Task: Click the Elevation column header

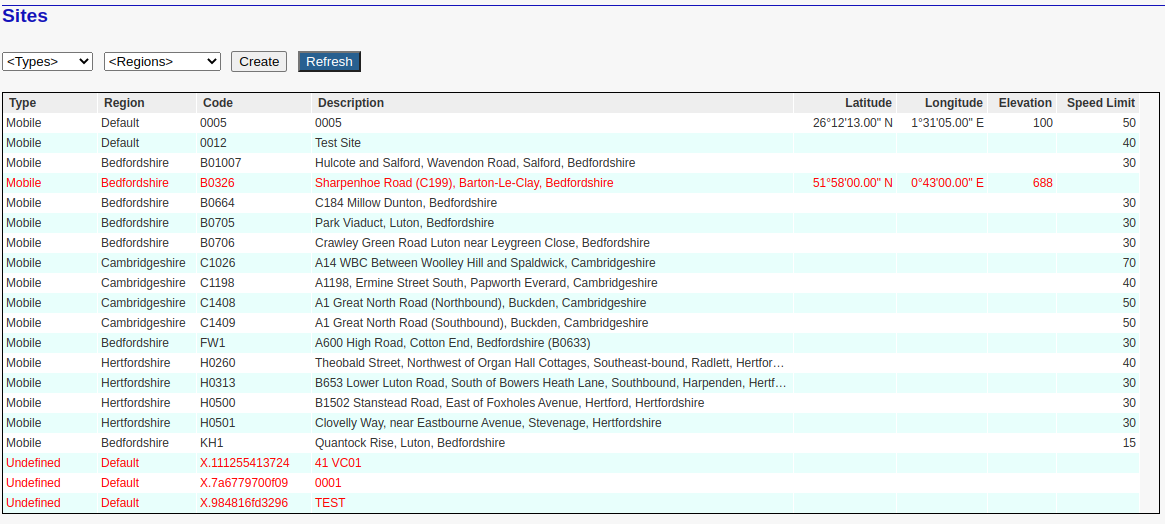Action: 1025,103
